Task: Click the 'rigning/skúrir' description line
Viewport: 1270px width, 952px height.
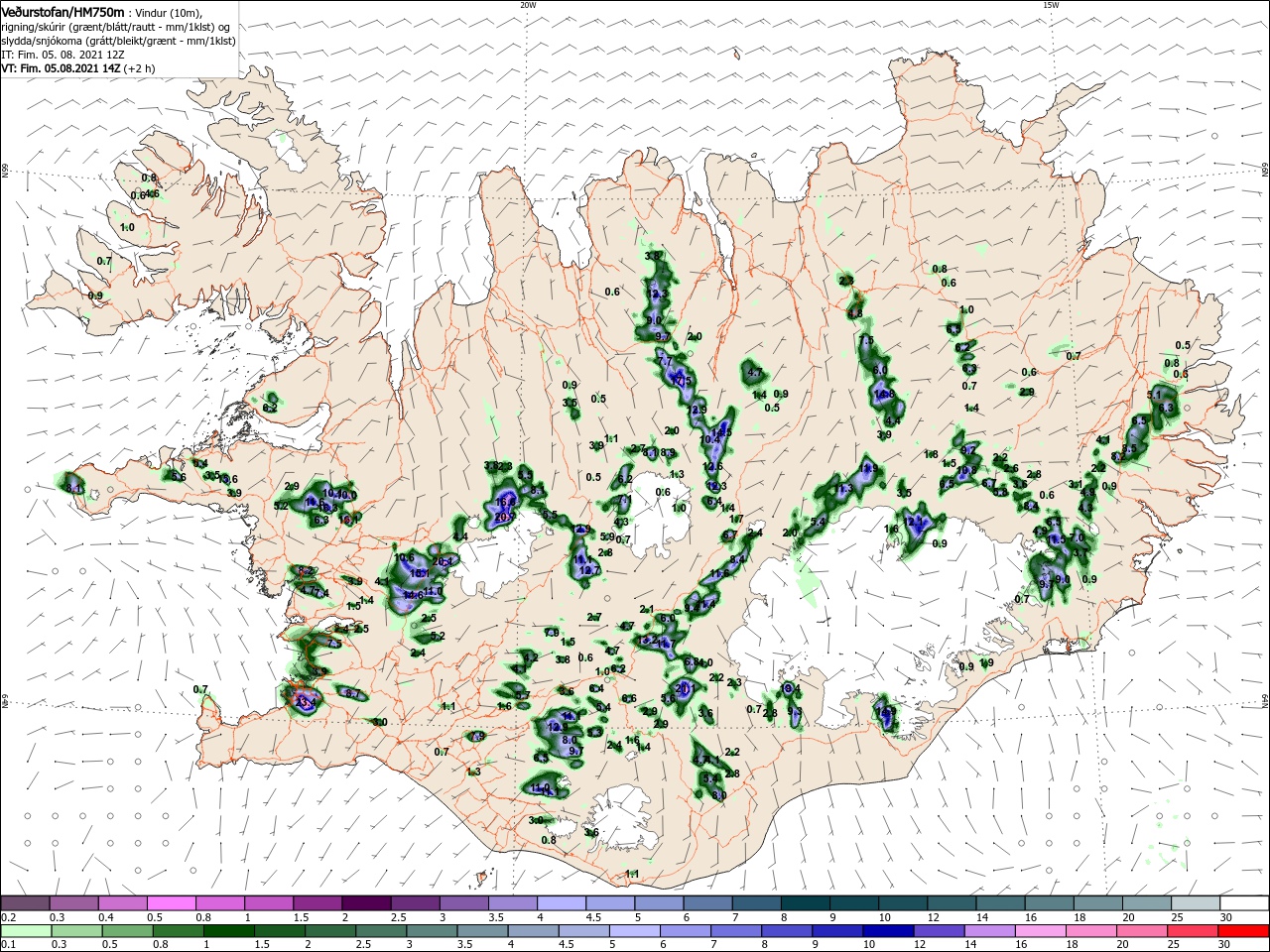Action: coord(118,27)
